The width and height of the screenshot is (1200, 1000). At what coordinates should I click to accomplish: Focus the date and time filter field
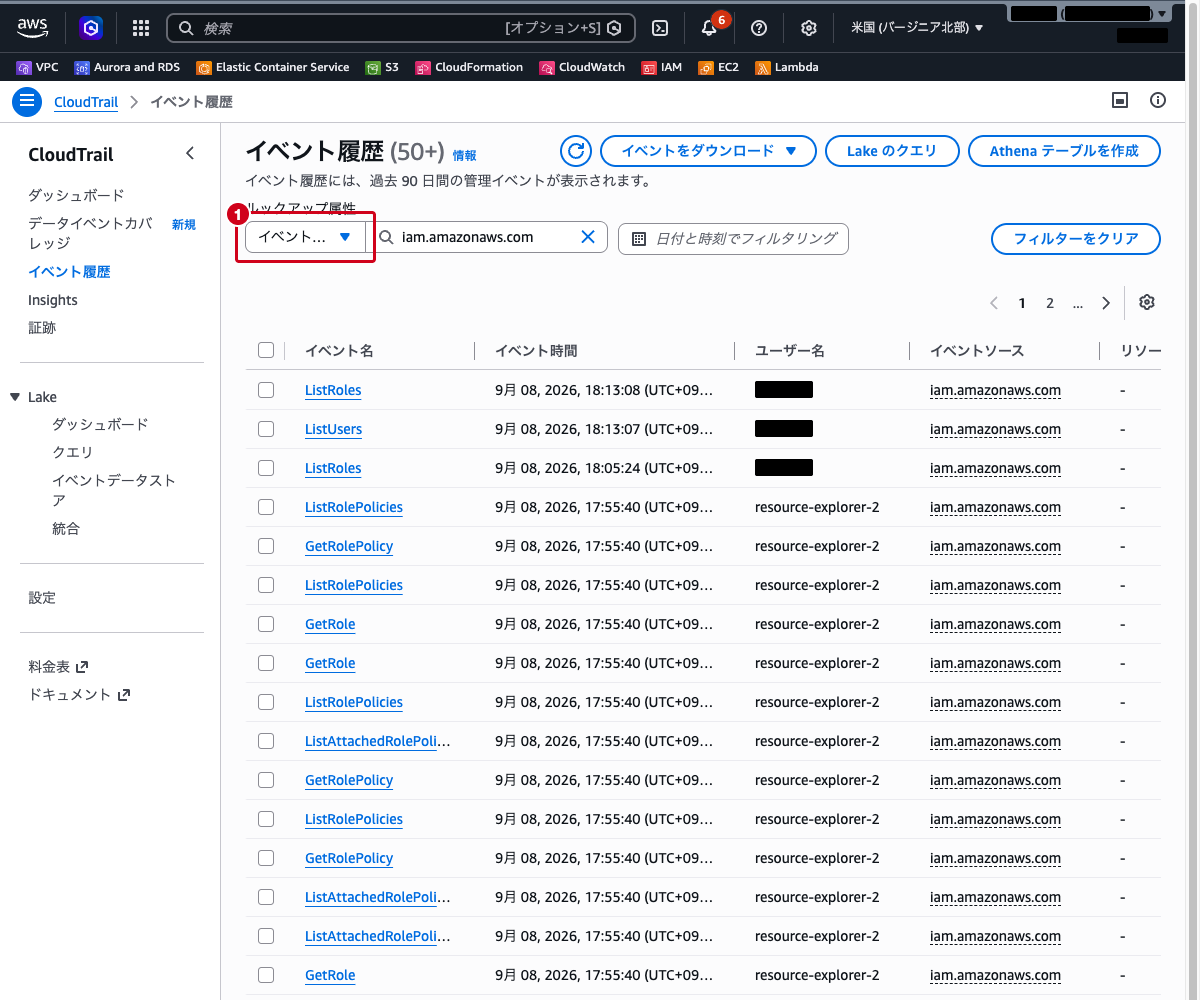tap(733, 239)
